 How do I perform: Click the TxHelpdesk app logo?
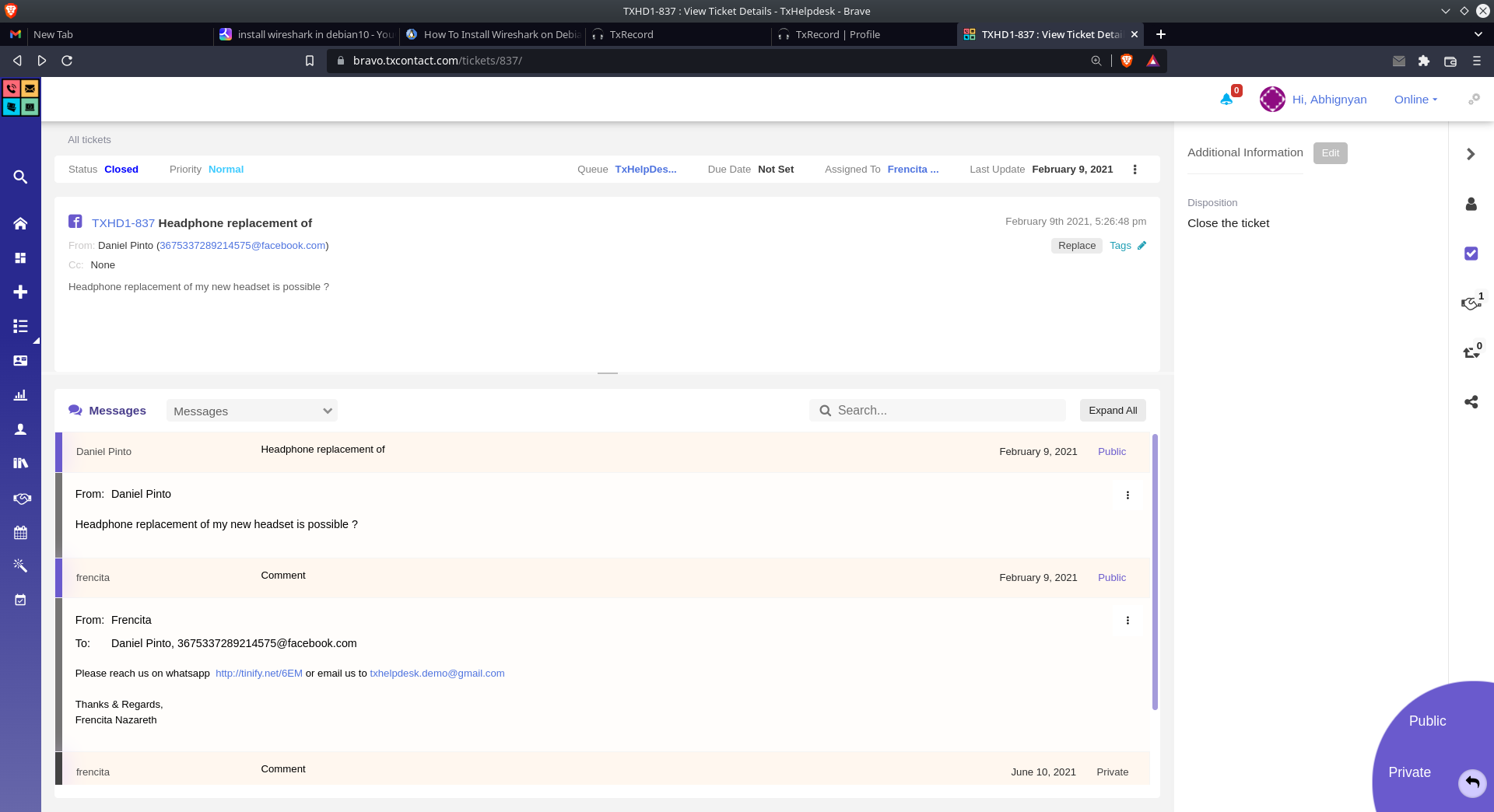click(20, 98)
